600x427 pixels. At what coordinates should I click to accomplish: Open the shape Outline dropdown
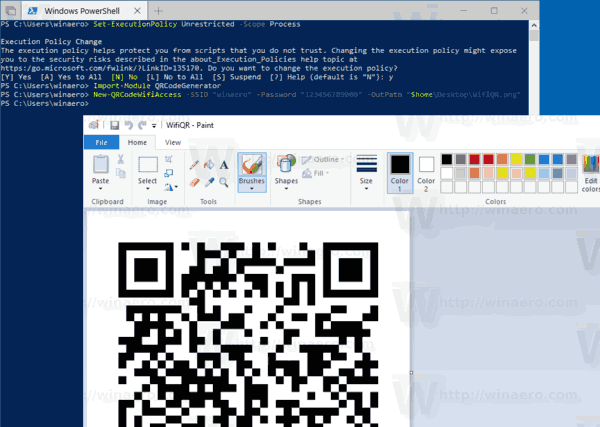tap(323, 160)
